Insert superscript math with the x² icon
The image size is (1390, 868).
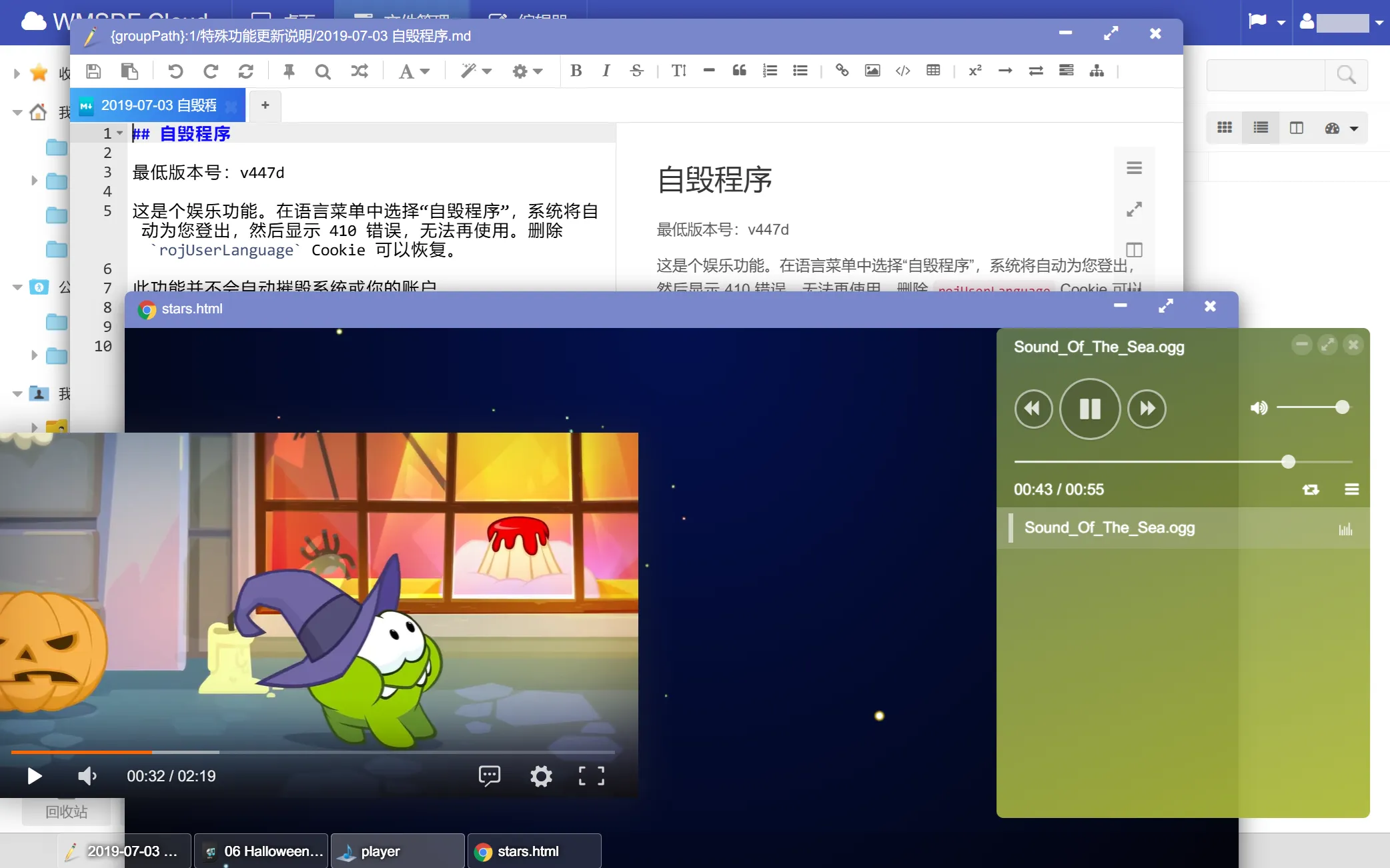pyautogui.click(x=975, y=71)
